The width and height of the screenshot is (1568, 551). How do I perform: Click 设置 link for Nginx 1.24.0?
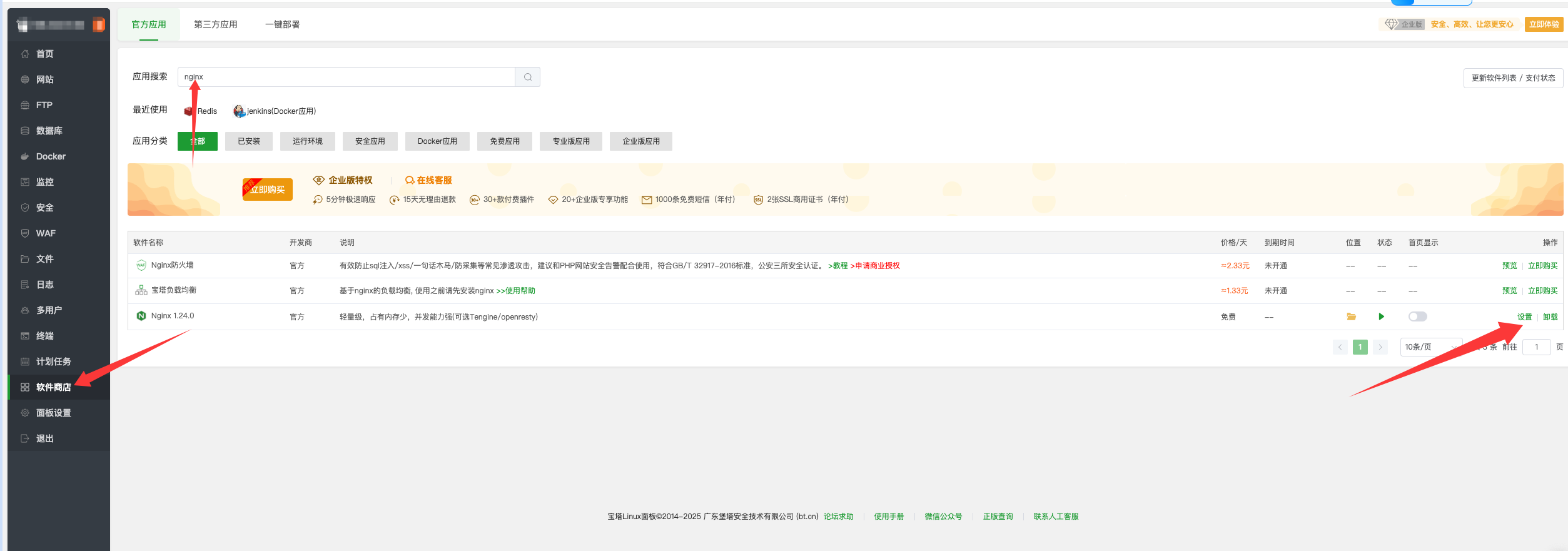(1524, 317)
